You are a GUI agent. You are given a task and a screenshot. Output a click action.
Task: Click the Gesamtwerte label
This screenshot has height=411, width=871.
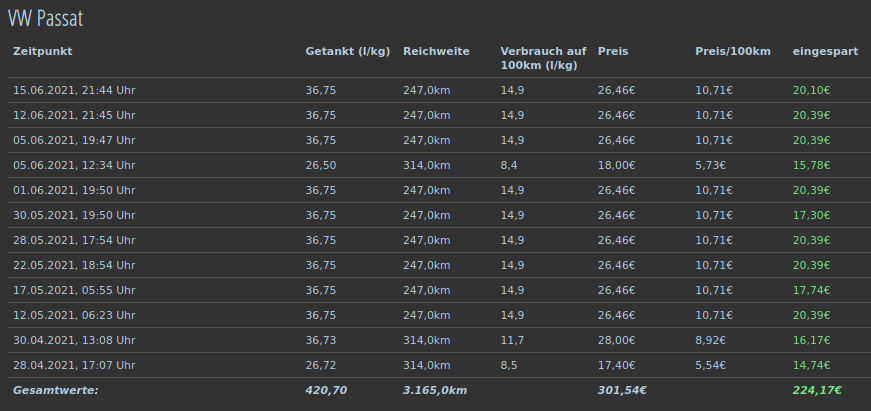[56, 390]
